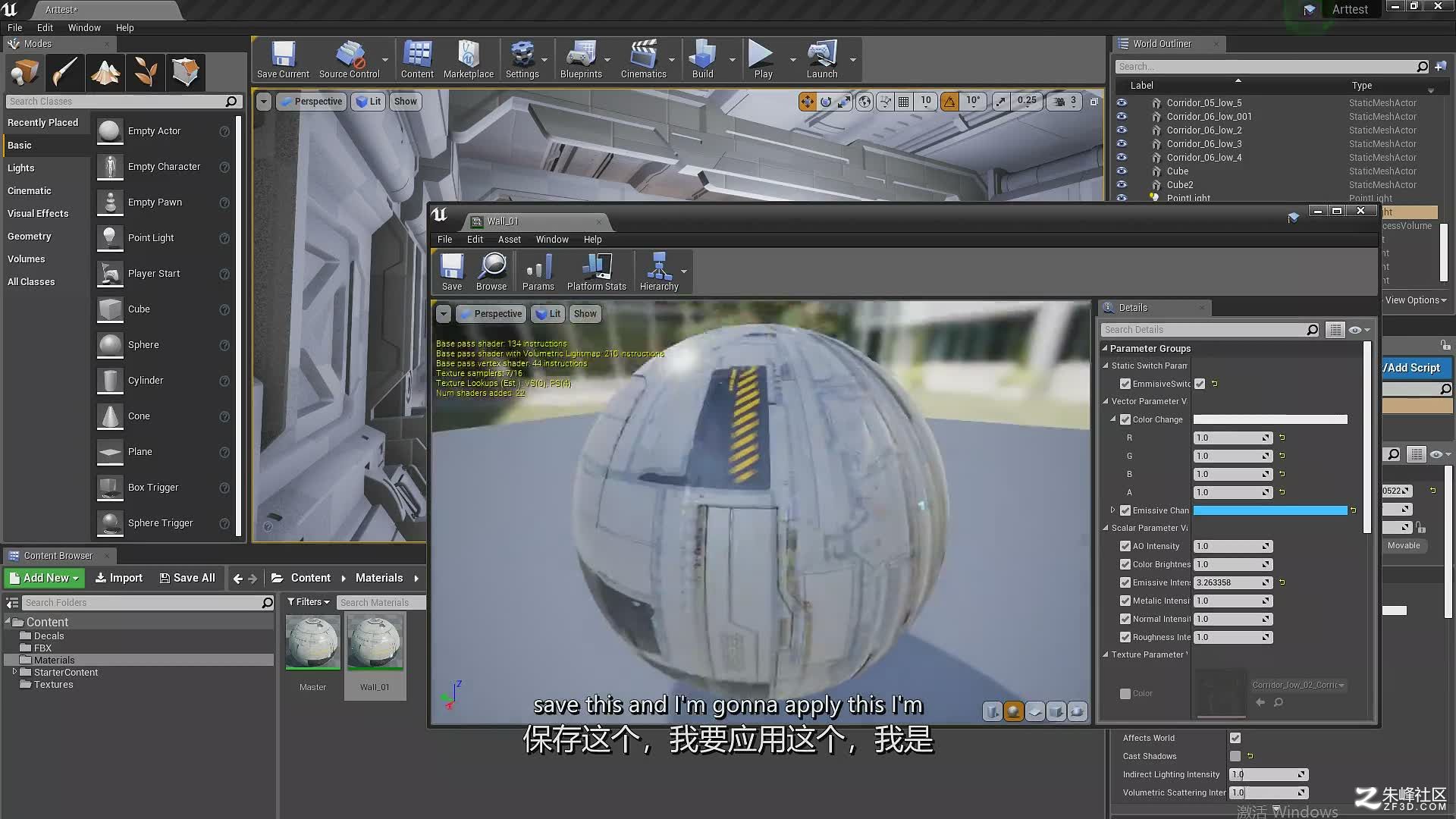Open Corridor_low_02 texture asset dropdown
Screen dimensions: 1456x819
(x=1298, y=685)
